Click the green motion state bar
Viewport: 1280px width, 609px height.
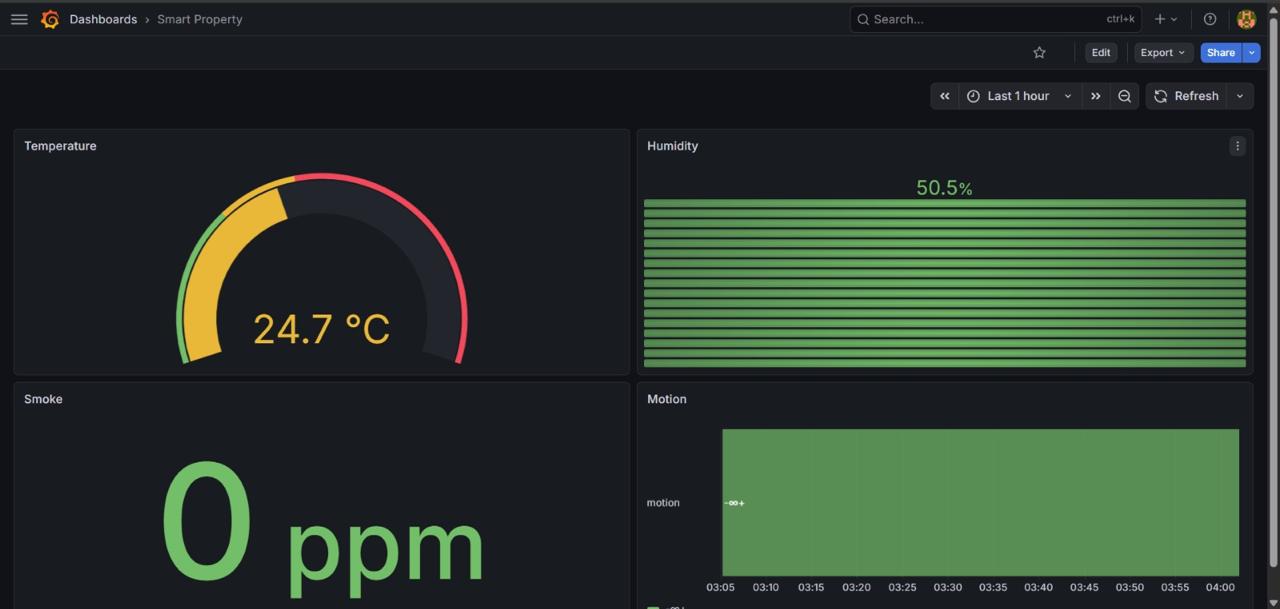pos(980,502)
